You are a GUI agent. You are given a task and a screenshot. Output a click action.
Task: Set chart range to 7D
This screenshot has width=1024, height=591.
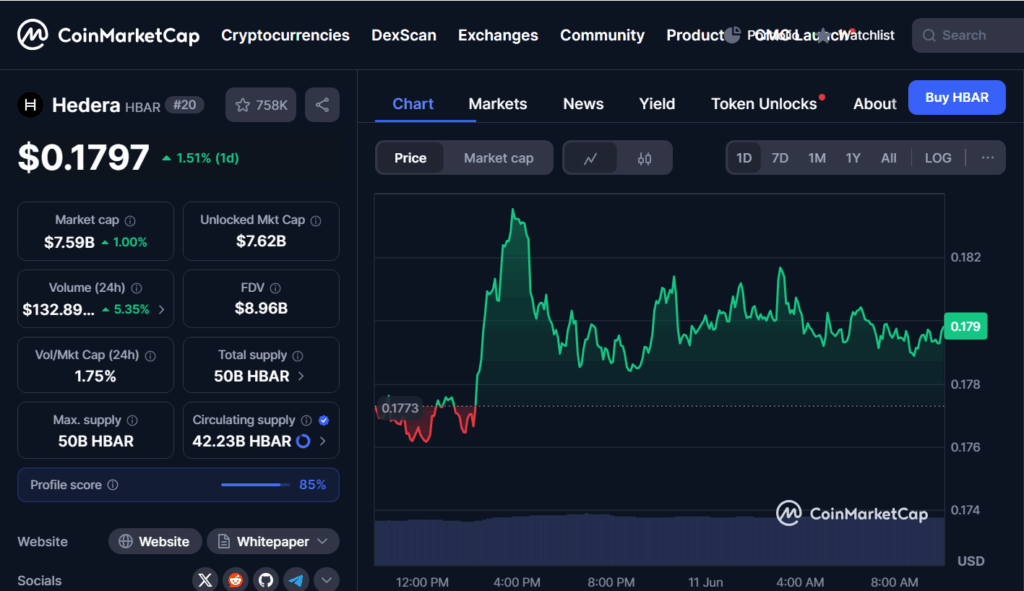click(x=780, y=158)
